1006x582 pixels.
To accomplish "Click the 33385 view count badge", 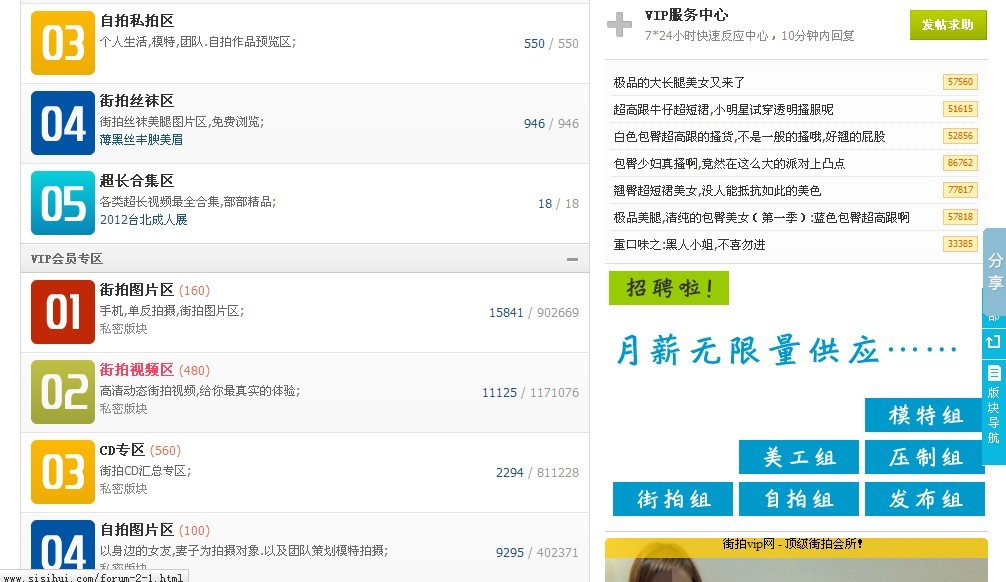I will point(960,244).
